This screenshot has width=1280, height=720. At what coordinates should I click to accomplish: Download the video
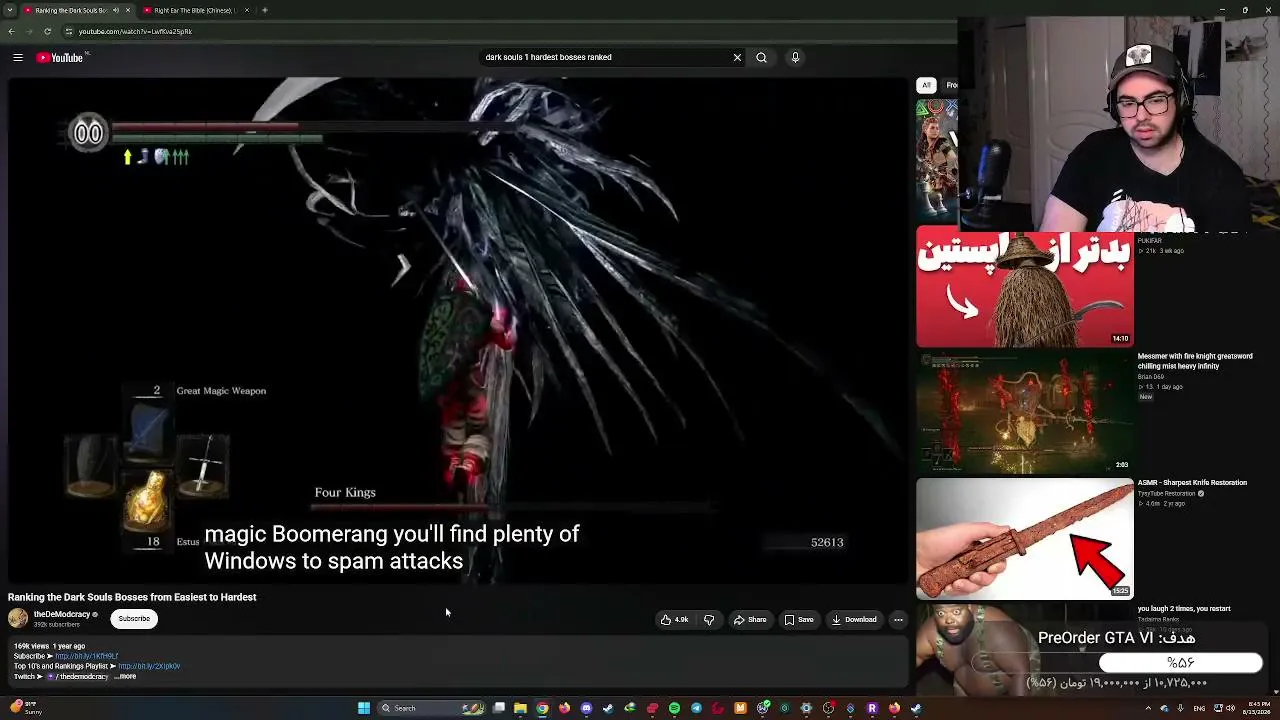(x=855, y=620)
